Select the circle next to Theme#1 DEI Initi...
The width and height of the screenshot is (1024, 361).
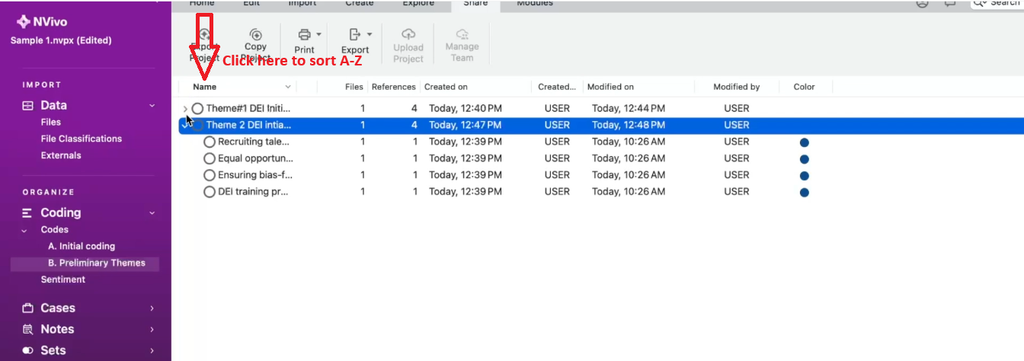coord(197,108)
